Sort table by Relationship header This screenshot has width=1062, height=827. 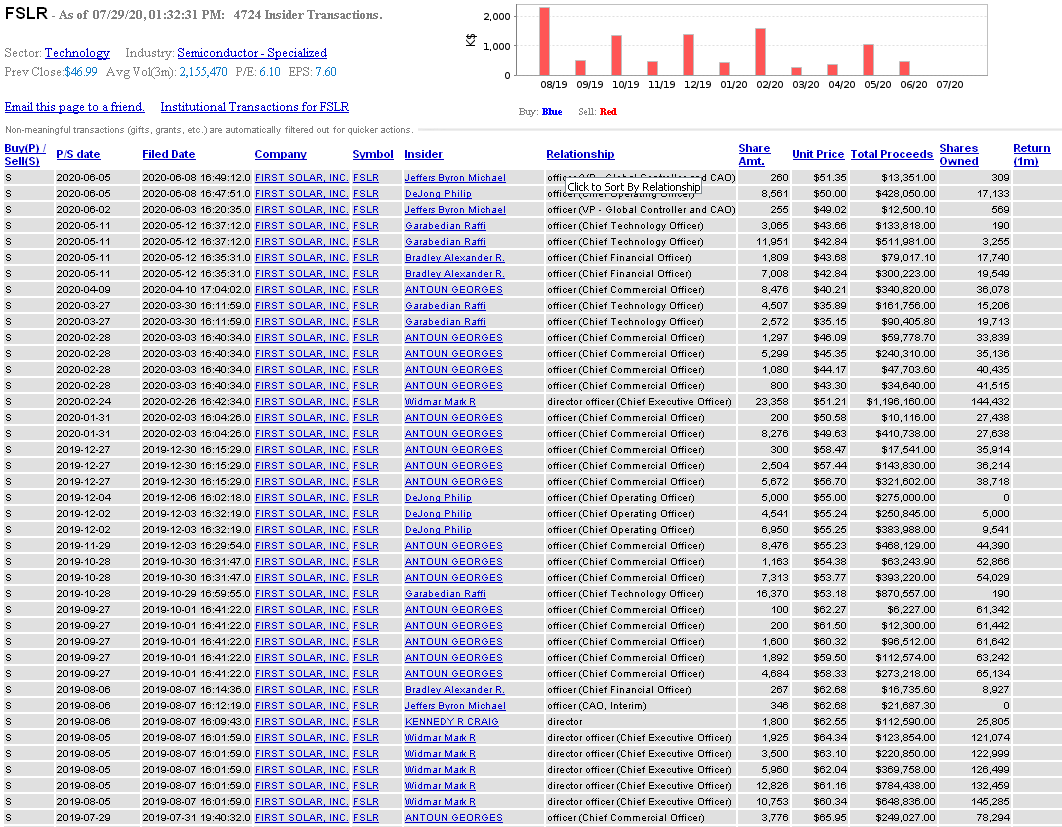[580, 154]
